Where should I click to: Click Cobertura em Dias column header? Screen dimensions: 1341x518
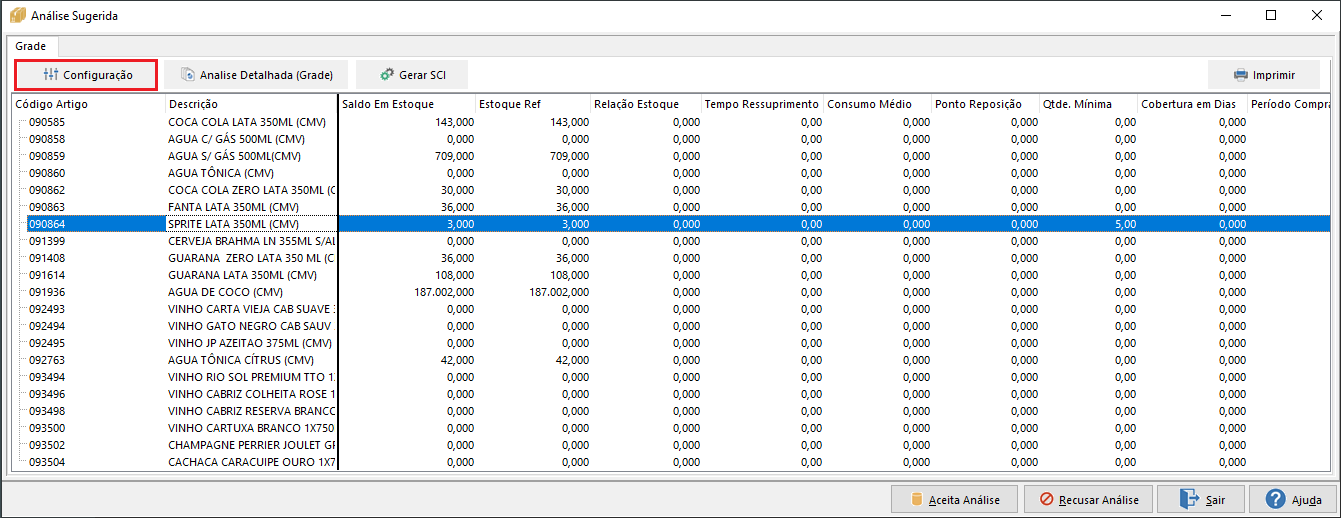[1194, 104]
